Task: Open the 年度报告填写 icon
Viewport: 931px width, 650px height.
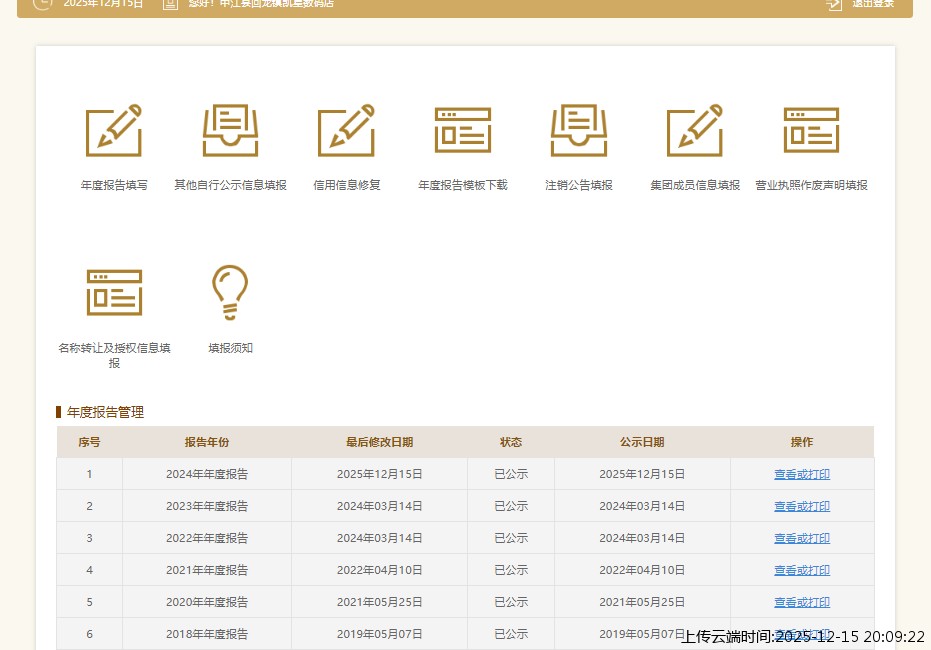Action: pyautogui.click(x=113, y=131)
